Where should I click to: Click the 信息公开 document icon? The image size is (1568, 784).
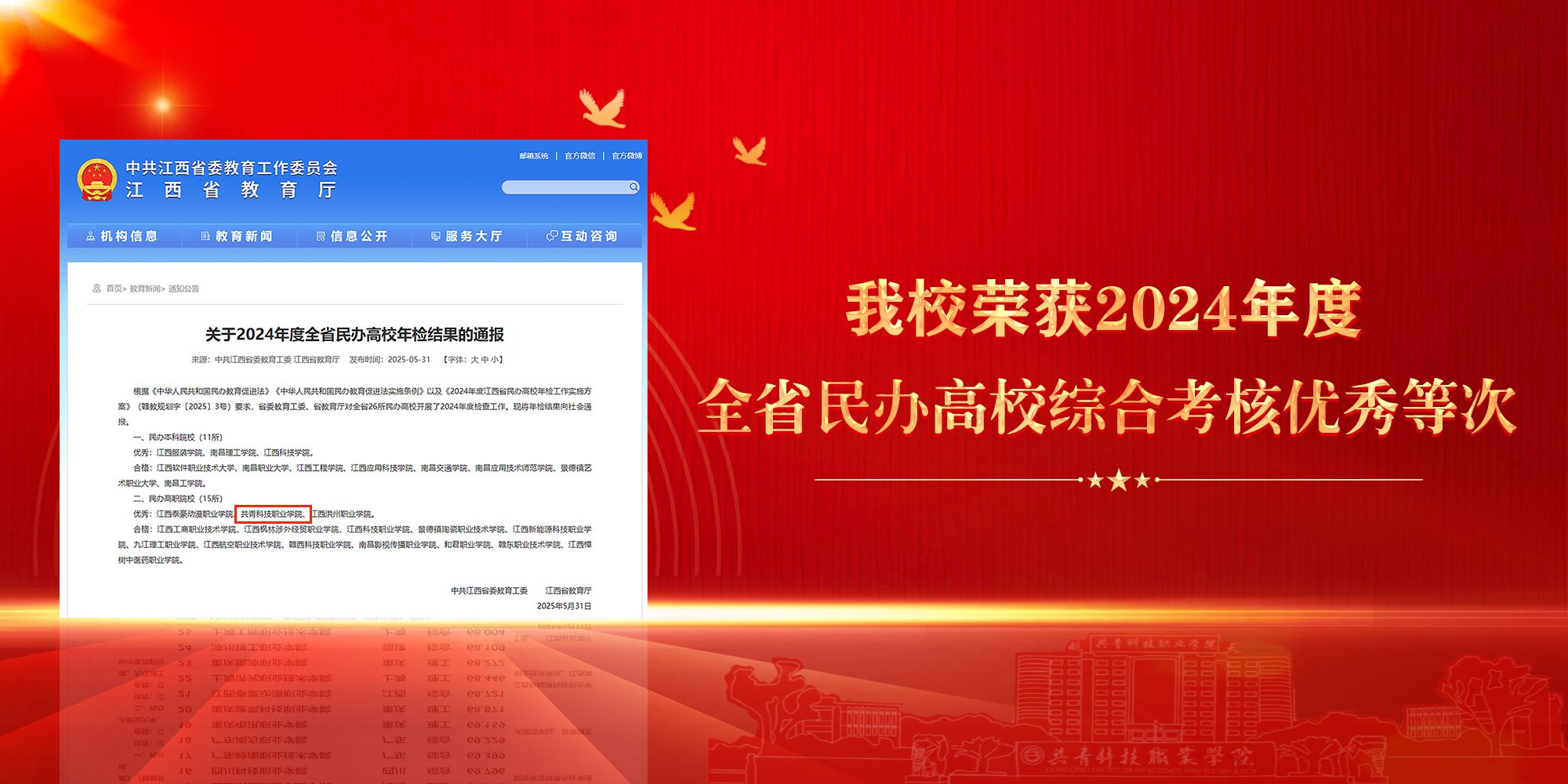click(x=321, y=236)
